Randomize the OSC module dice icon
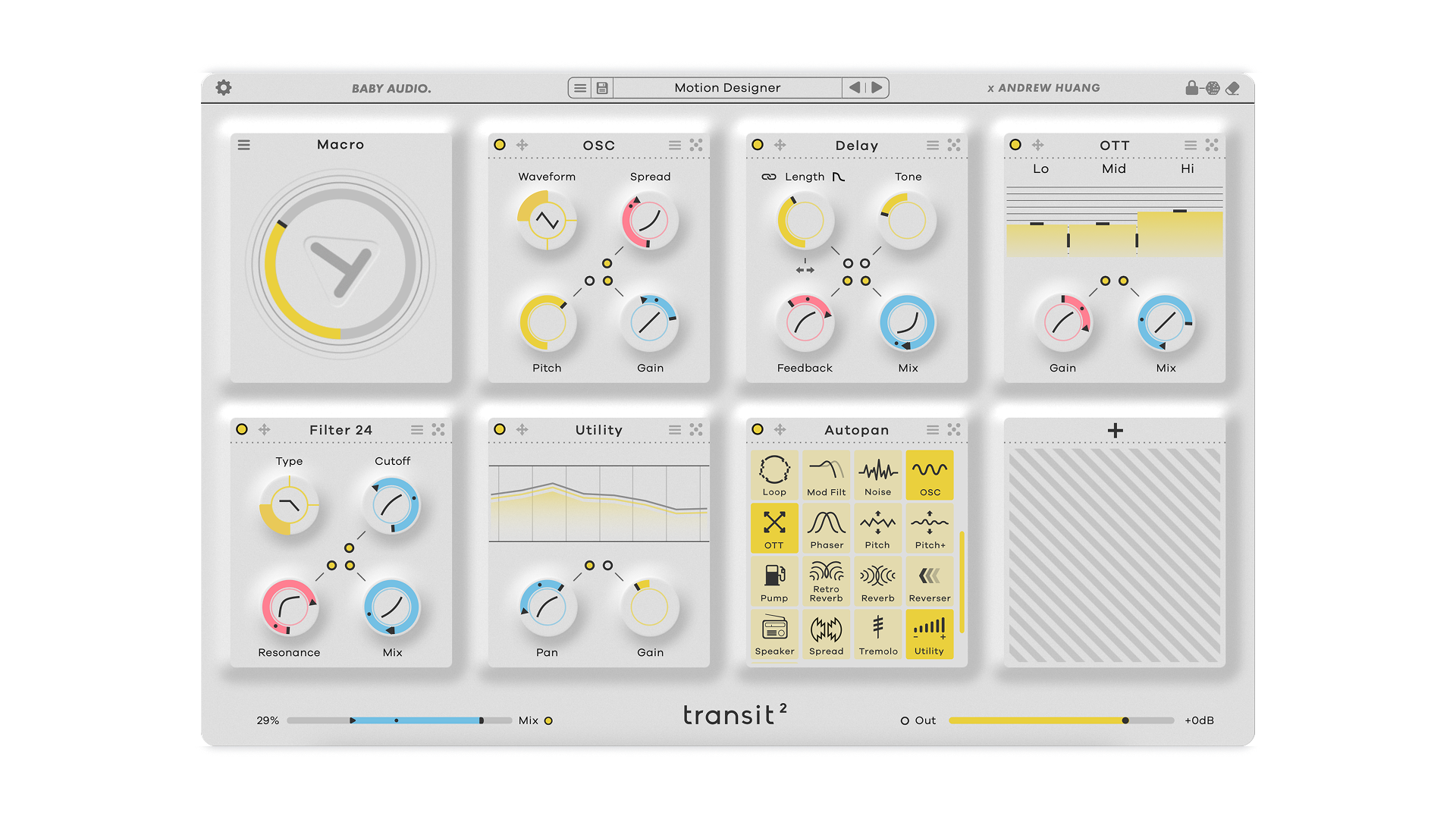This screenshot has width=1456, height=819. click(696, 145)
